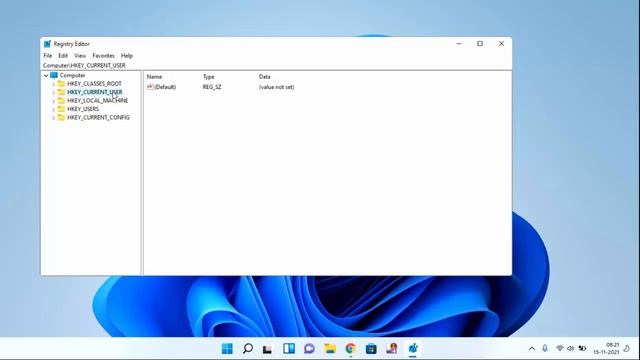The height and width of the screenshot is (360, 640).
Task: Expand HKEY_CLASSES_ROOT chevron
Action: click(53, 84)
